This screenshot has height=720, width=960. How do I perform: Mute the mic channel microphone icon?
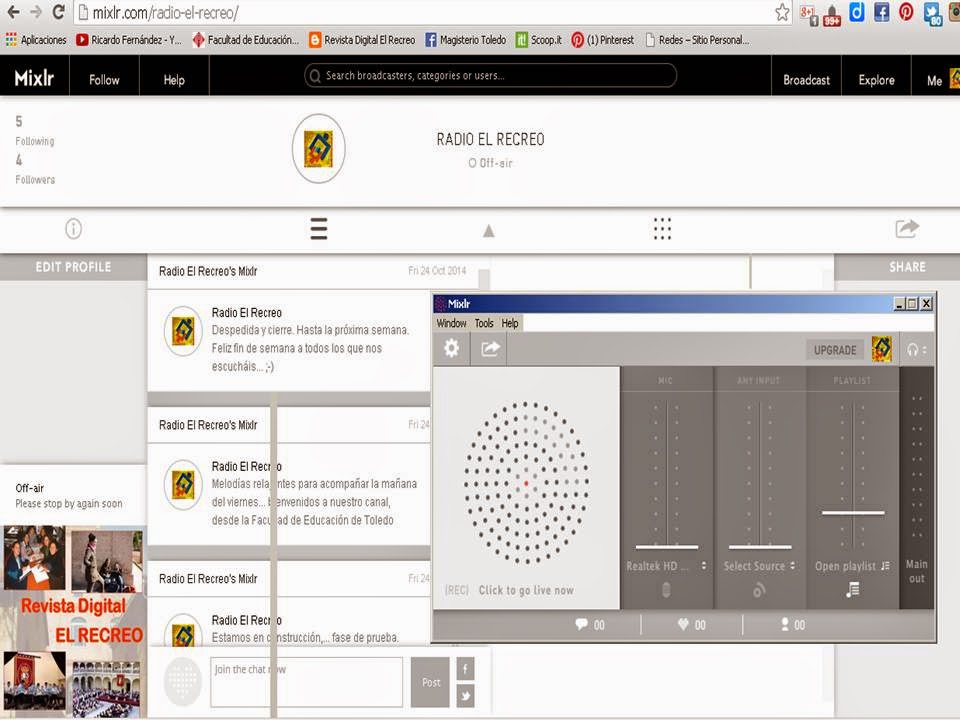[x=666, y=590]
